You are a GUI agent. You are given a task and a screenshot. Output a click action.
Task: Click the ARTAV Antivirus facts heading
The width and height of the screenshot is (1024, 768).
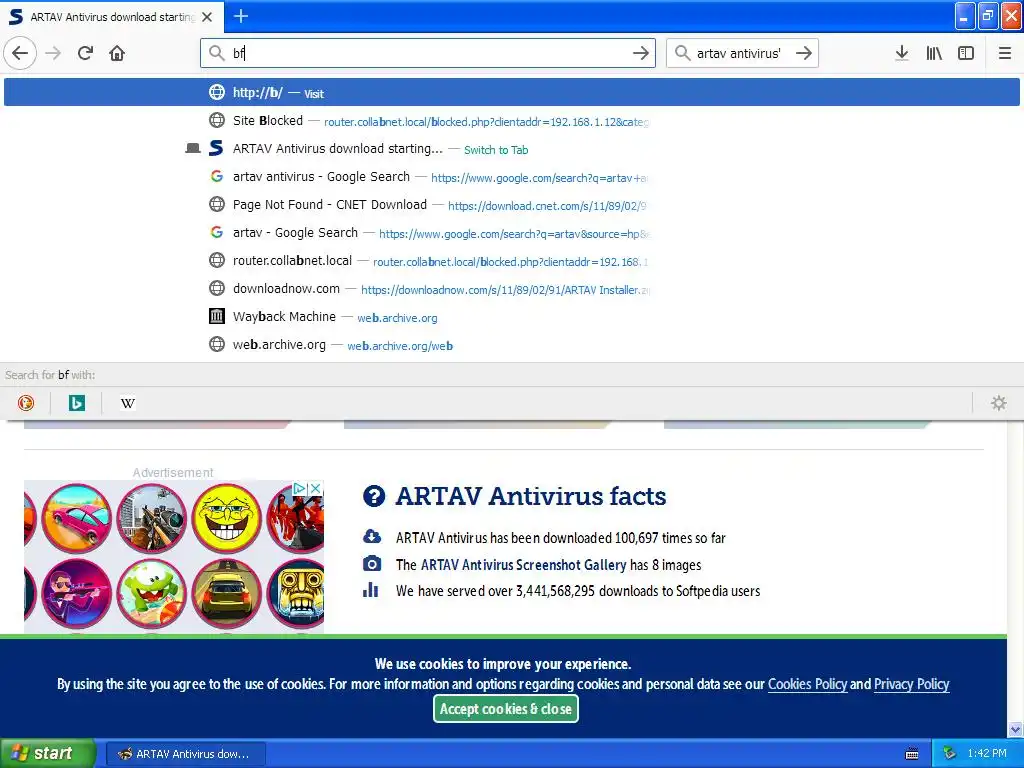pyautogui.click(x=531, y=496)
